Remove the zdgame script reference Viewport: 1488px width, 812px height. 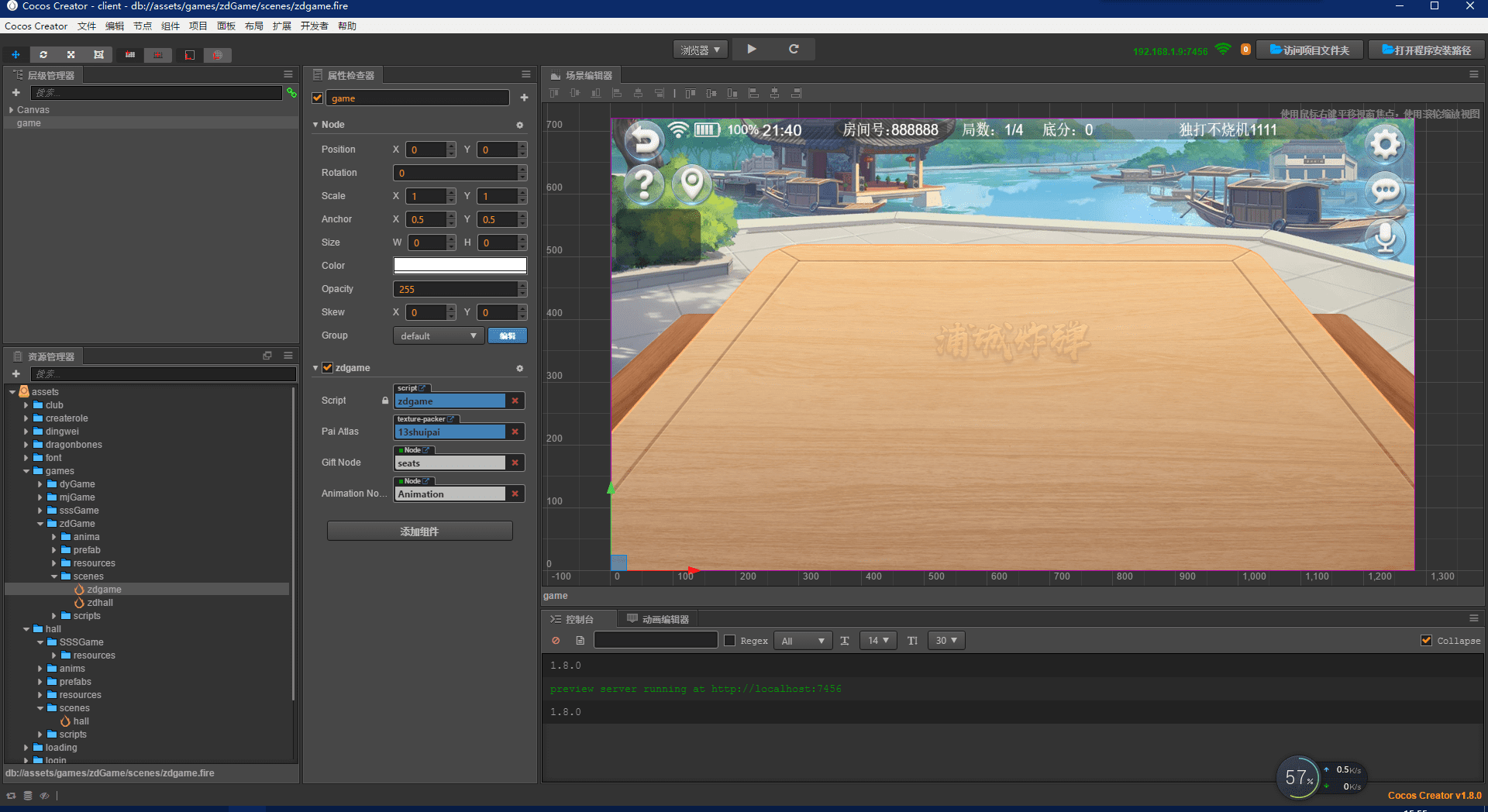(515, 401)
